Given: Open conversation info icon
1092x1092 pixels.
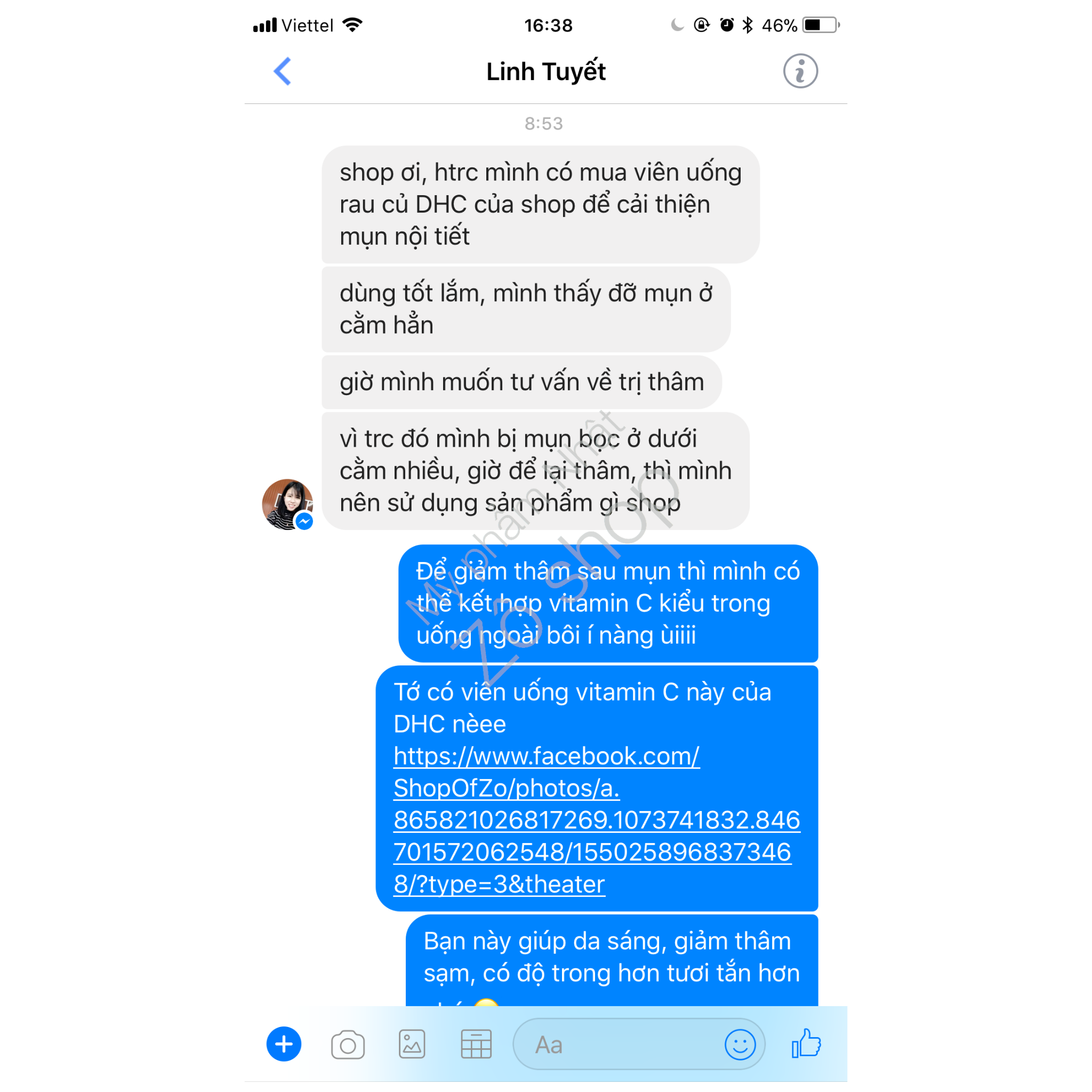Looking at the screenshot, I should pyautogui.click(x=800, y=71).
